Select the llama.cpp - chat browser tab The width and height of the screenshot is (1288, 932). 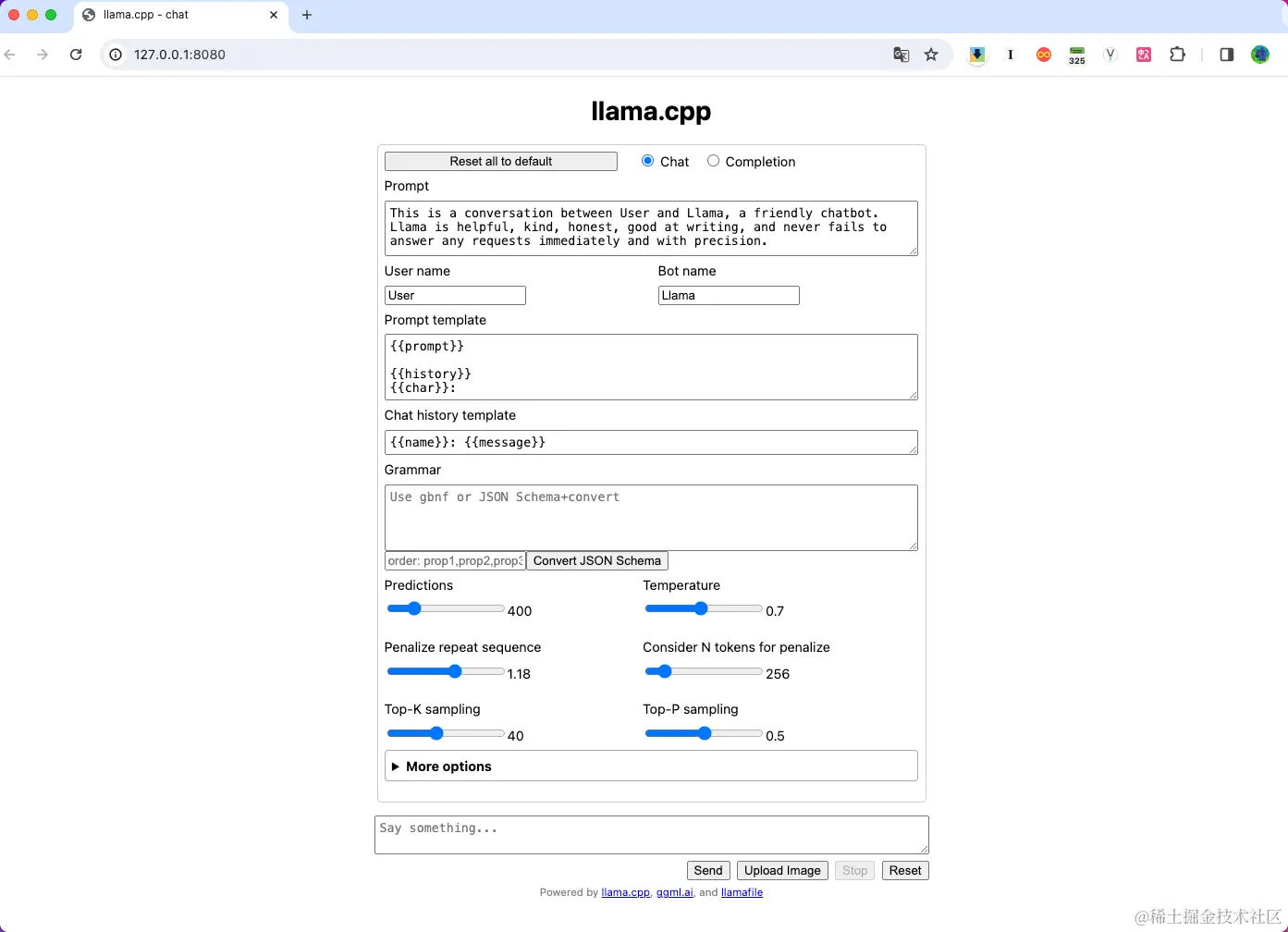click(181, 16)
